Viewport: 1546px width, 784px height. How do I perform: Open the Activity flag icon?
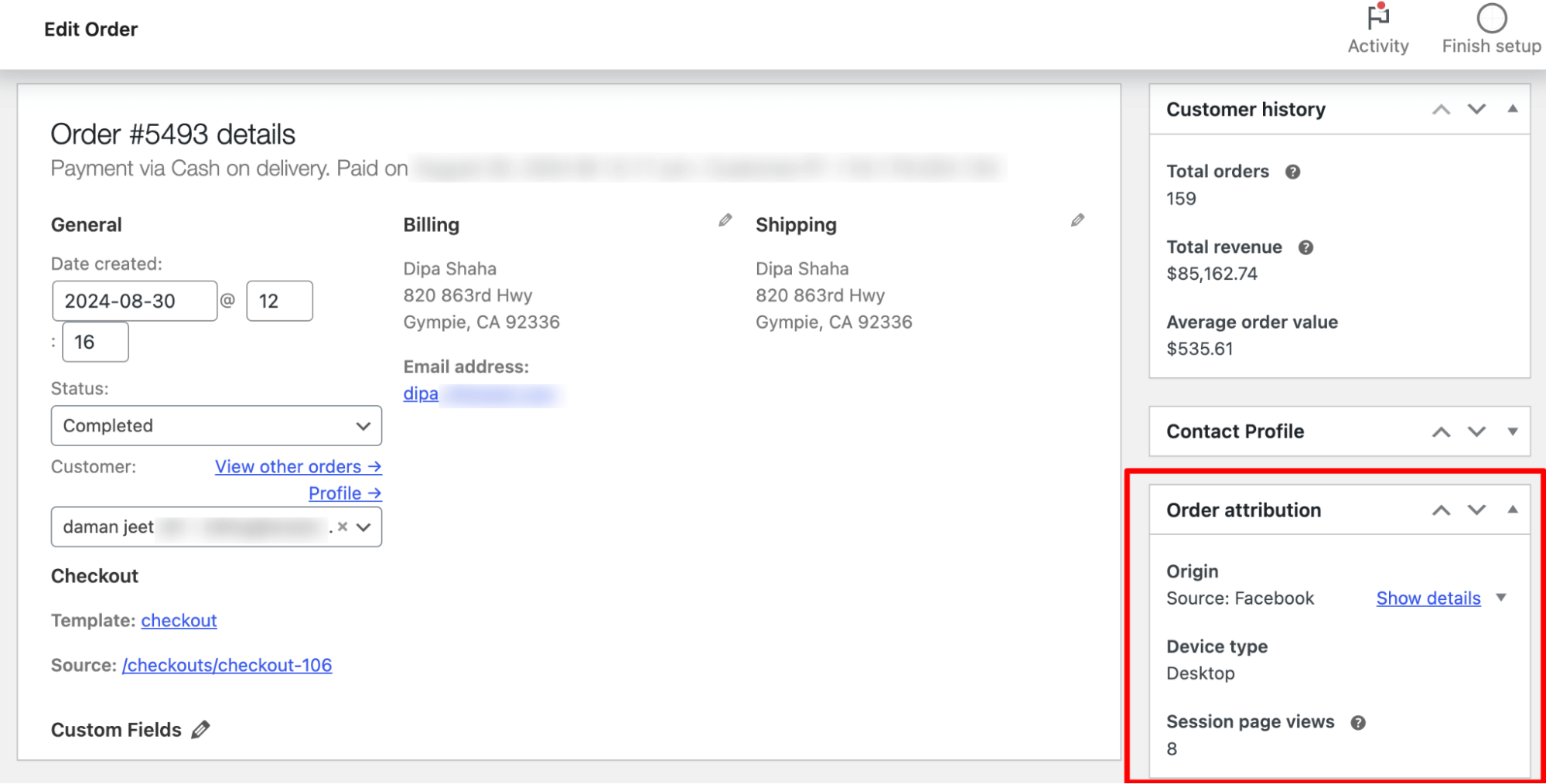(1377, 18)
